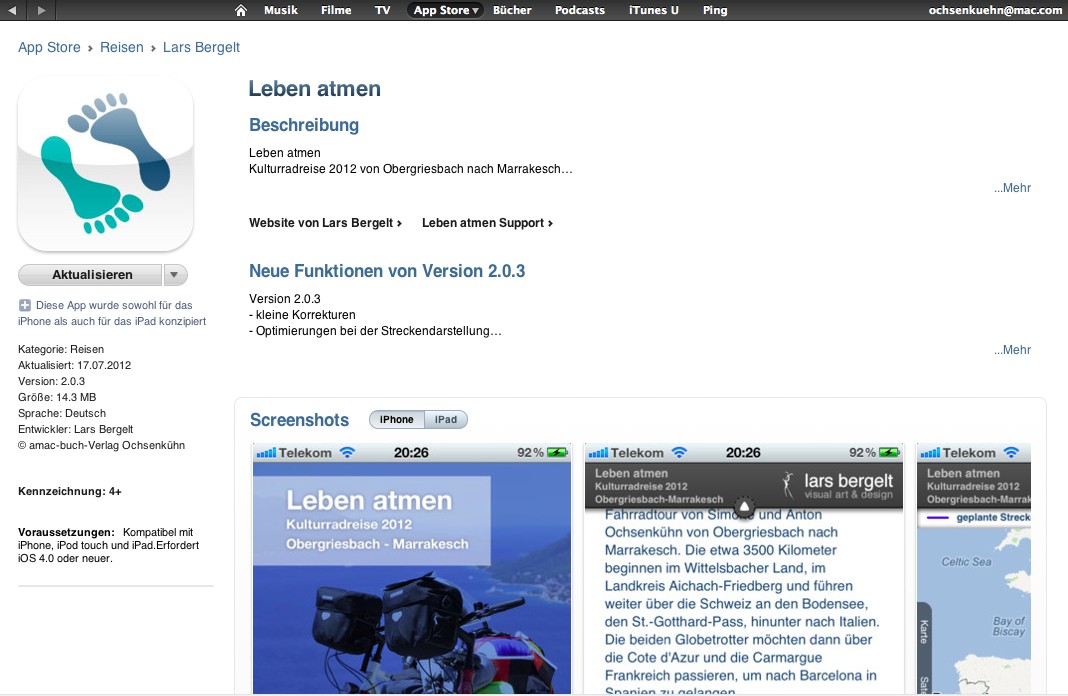1068x696 pixels.
Task: Click the text Aktualisiert: 17.07.2012
Action: point(74,365)
